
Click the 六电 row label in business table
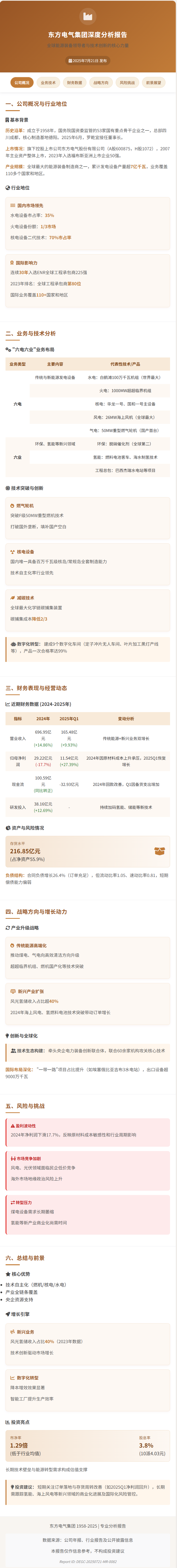point(18,404)
